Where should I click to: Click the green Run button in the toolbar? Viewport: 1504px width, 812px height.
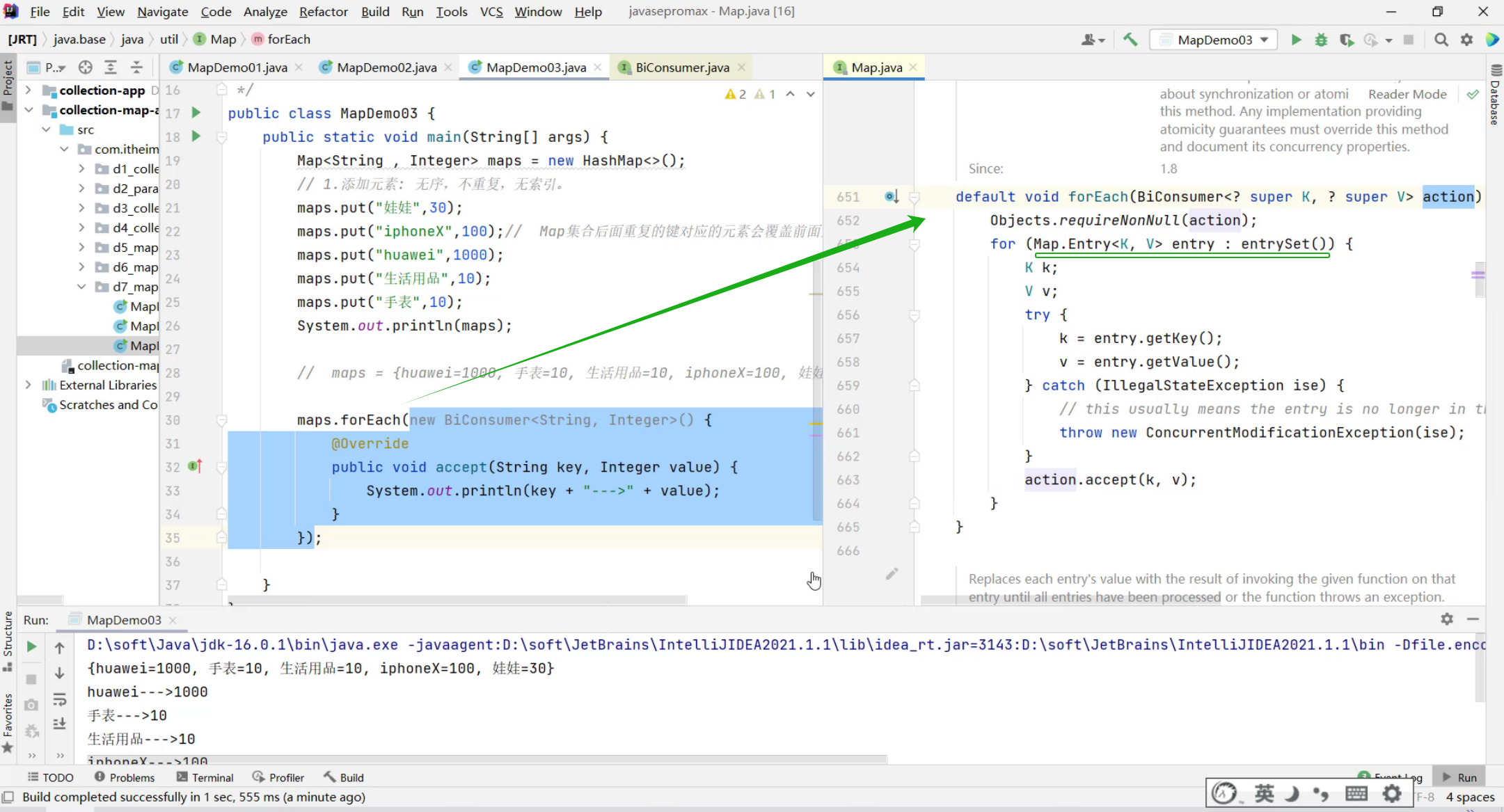1296,40
